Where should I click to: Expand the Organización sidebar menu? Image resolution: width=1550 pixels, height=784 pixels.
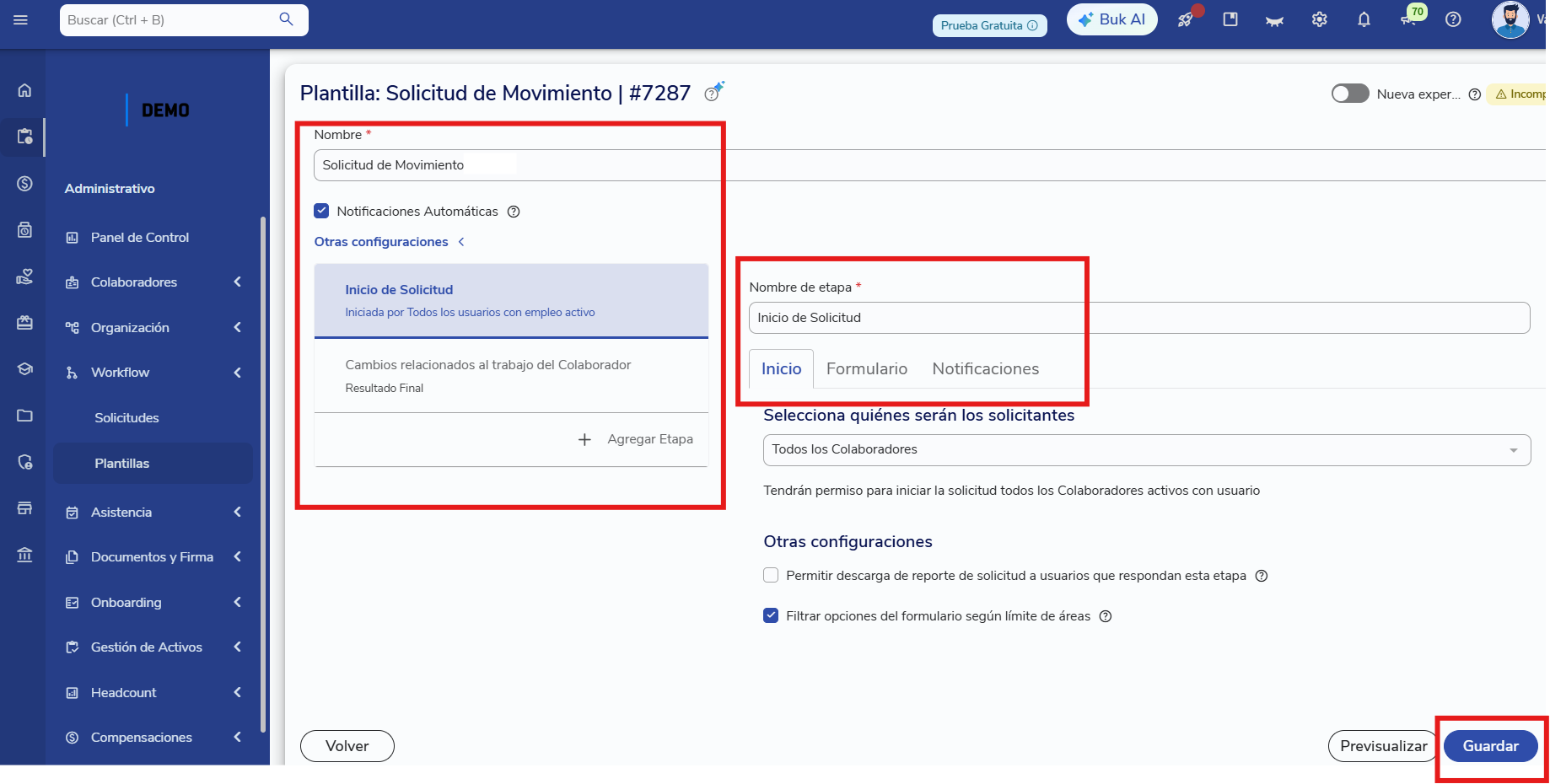pos(153,327)
